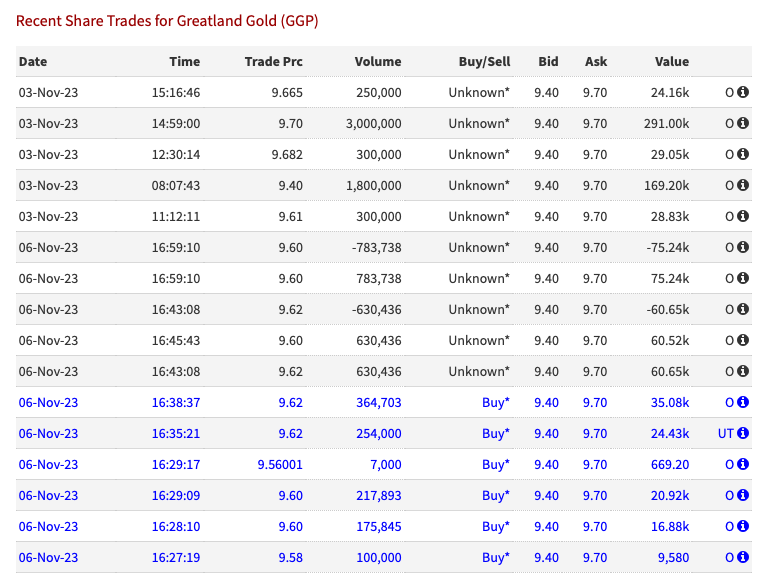Open the 16:35:21 trade time link
Viewport: 769px width, 576px height.
[x=176, y=434]
